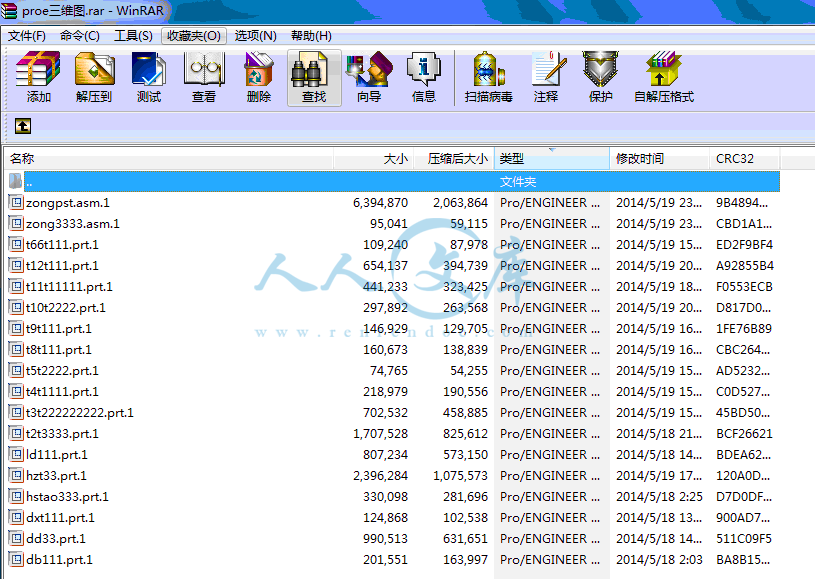Sort files by 修改时间 column header

click(x=660, y=159)
